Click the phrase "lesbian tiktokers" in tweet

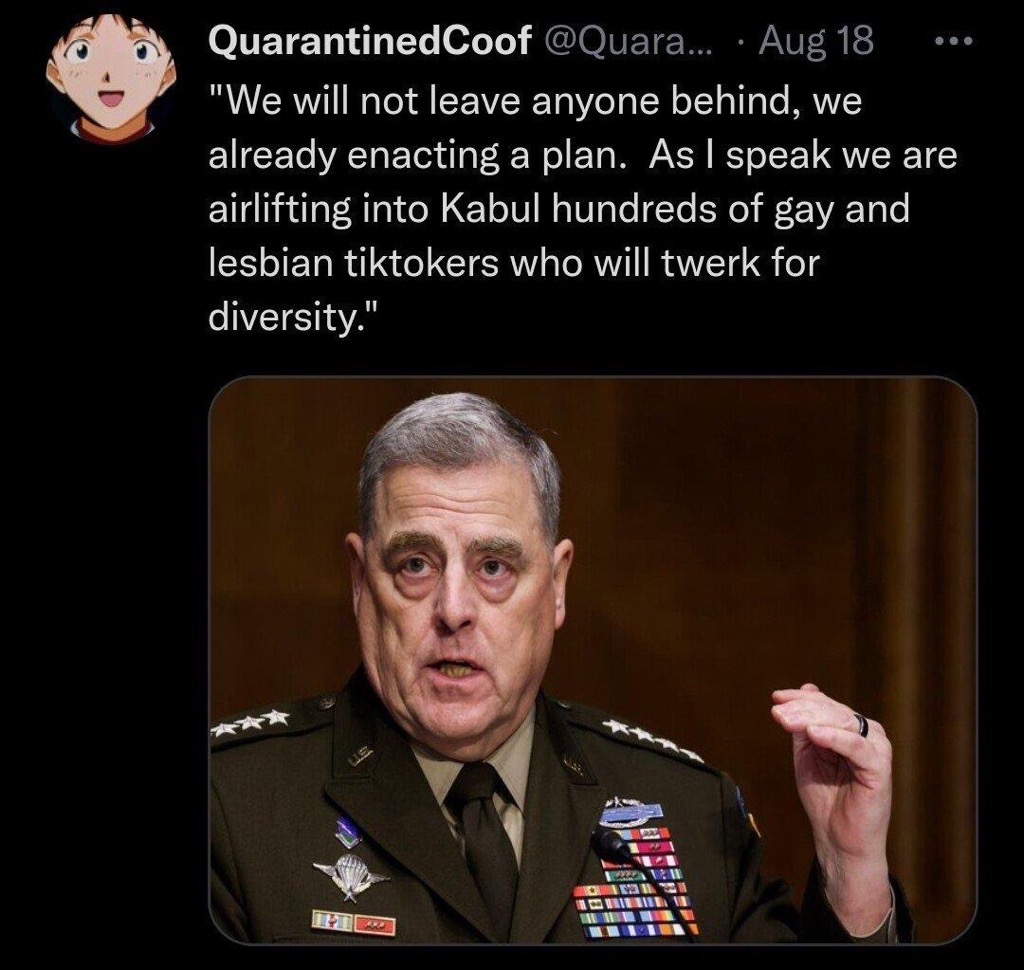click(x=353, y=262)
